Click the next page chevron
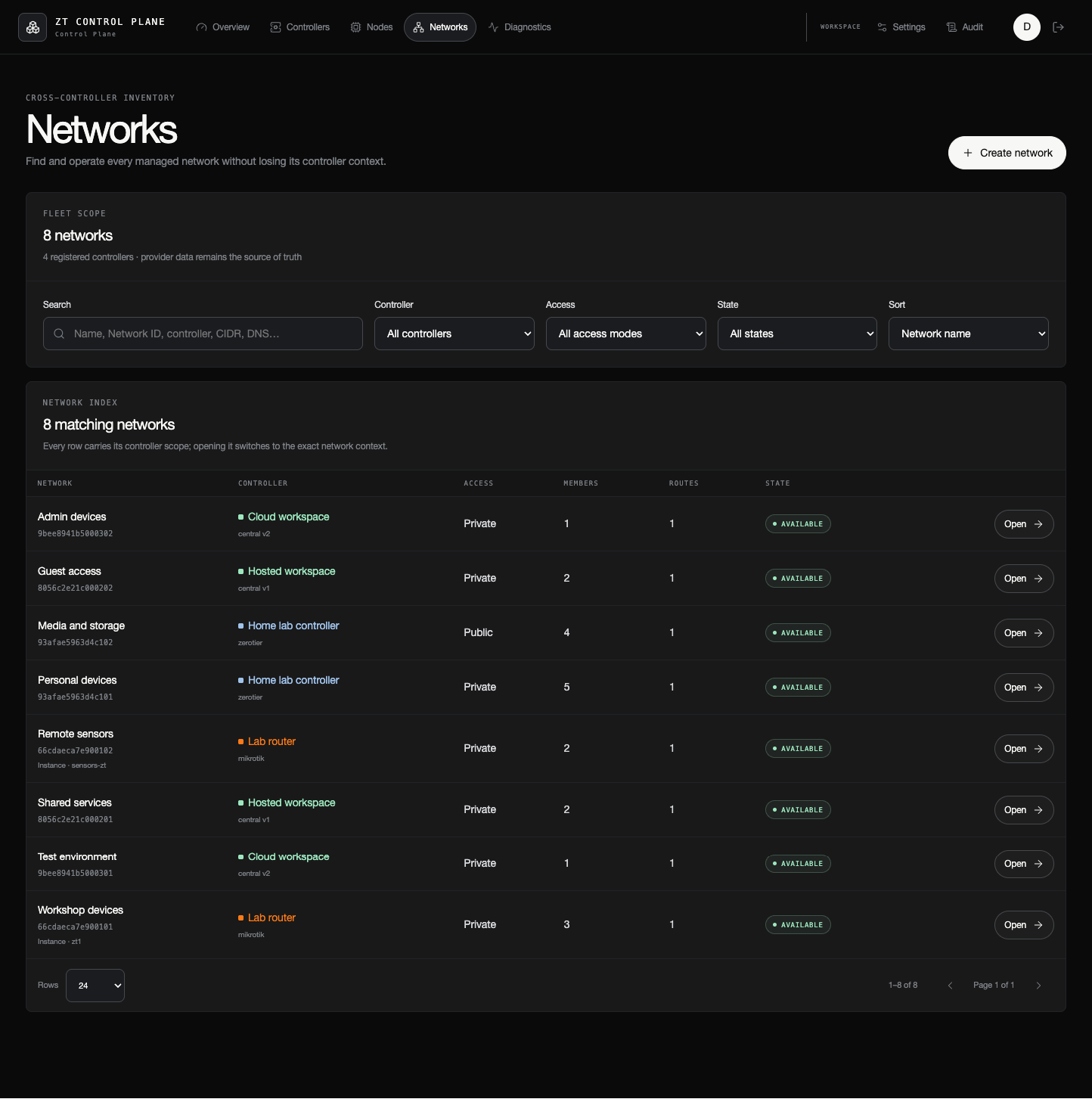This screenshot has height=1099, width=1092. 1038,986
